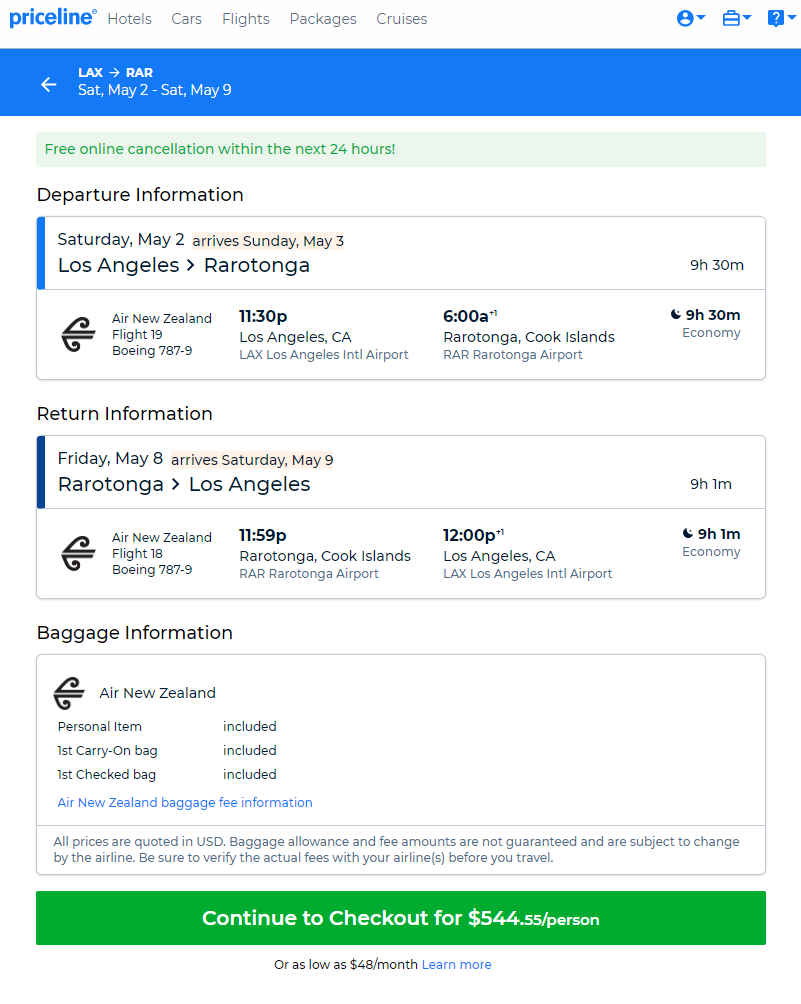The height and width of the screenshot is (1004, 801).
Task: Open the Cruises menu item
Action: (401, 19)
